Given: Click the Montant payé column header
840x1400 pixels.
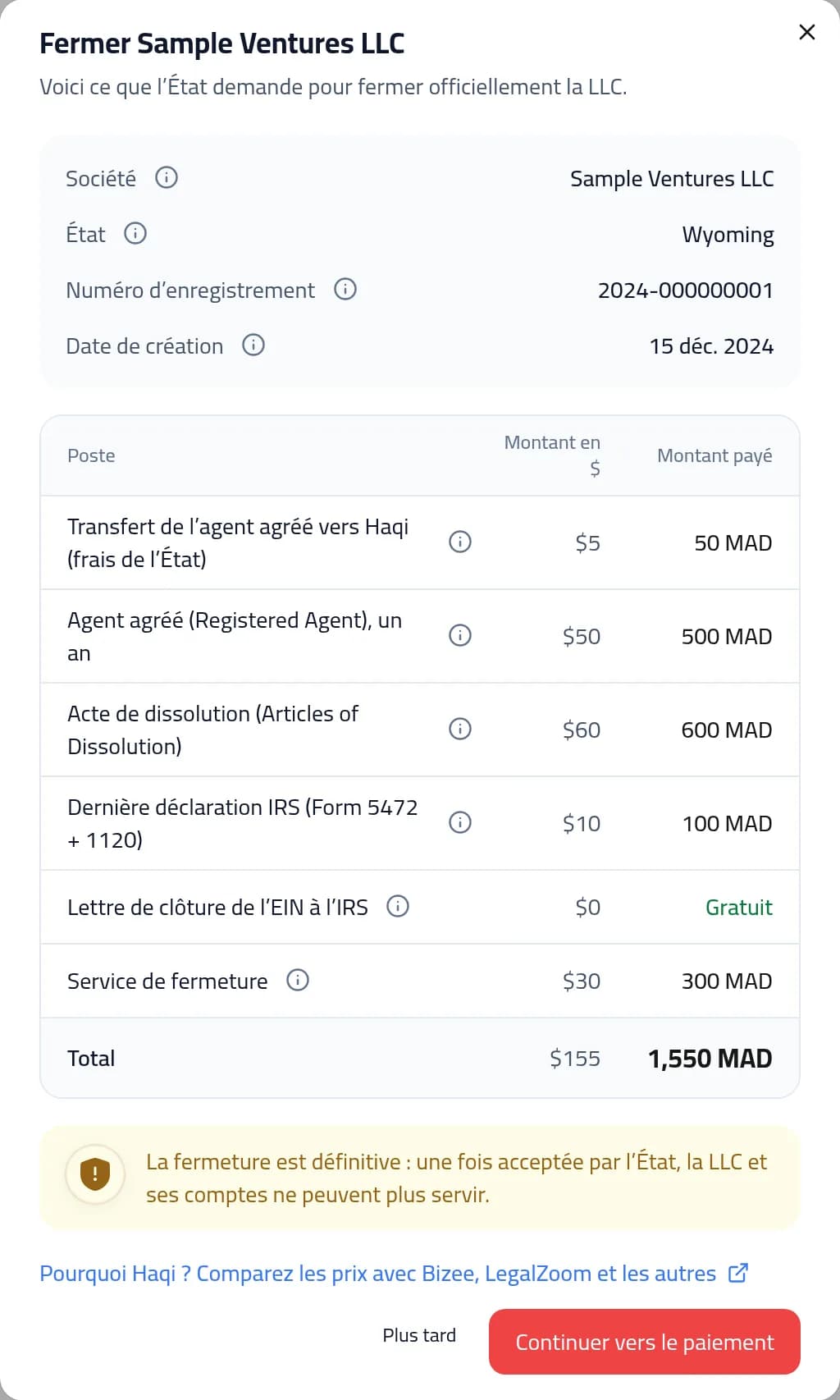Looking at the screenshot, I should 714,455.
